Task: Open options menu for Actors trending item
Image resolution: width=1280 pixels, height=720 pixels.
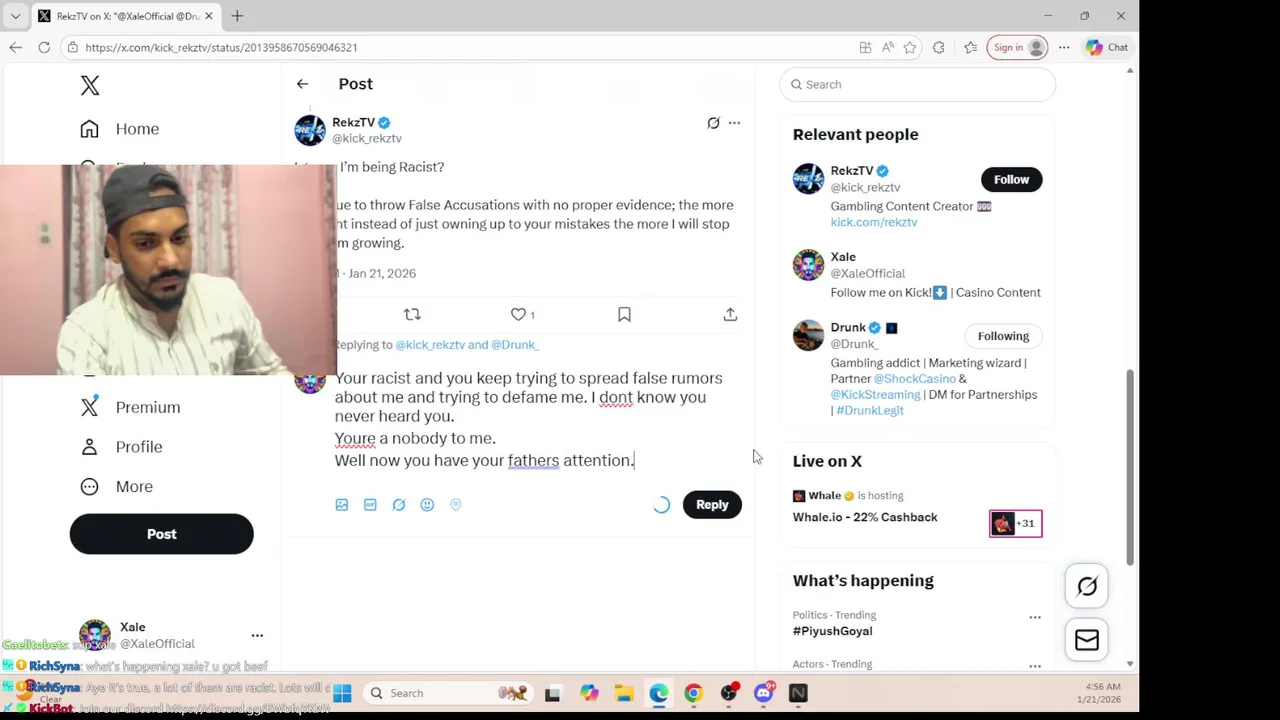Action: (1035, 665)
